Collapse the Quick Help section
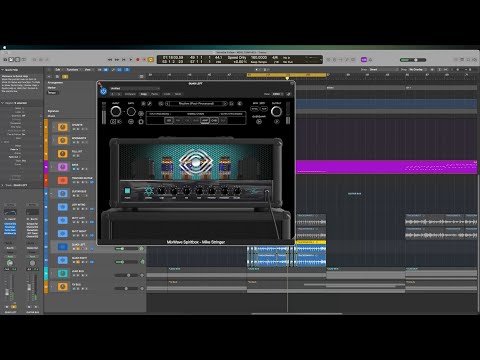The width and height of the screenshot is (480, 360). (3, 70)
